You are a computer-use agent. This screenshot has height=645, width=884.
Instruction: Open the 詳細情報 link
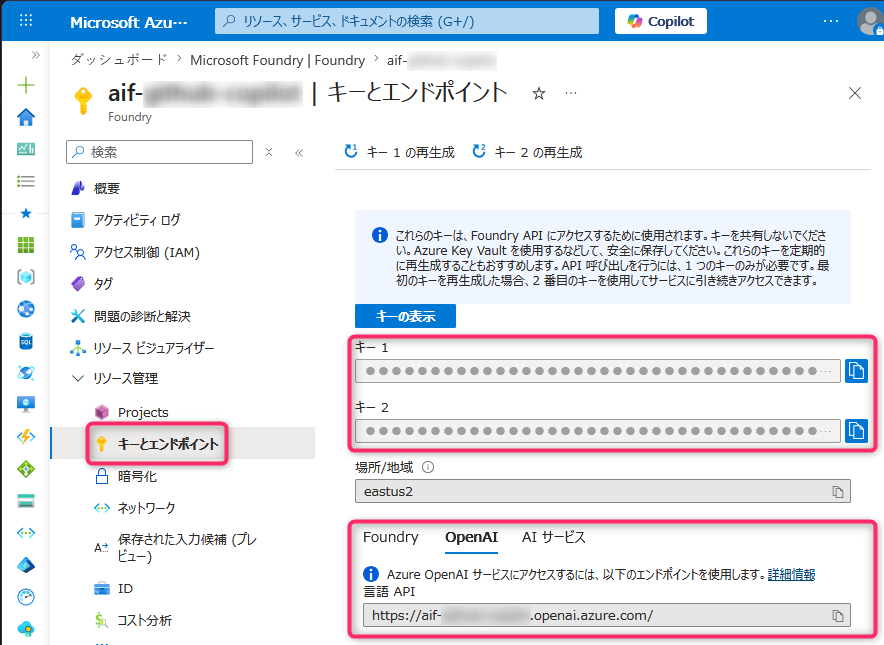click(x=792, y=575)
